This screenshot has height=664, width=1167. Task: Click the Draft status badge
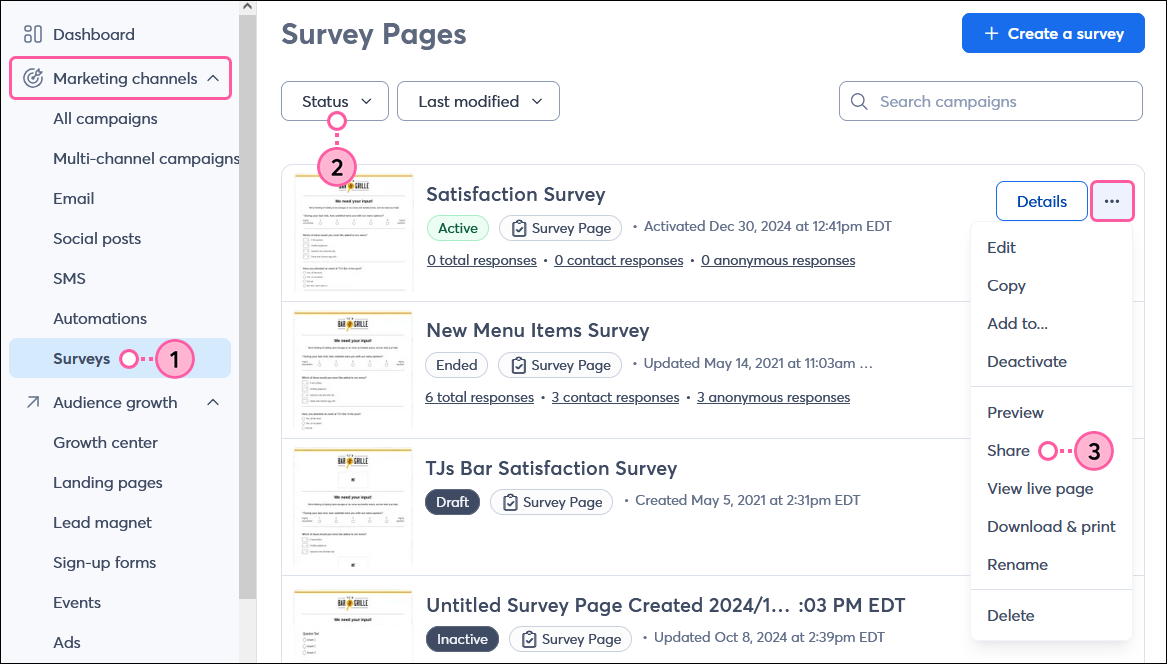(453, 502)
